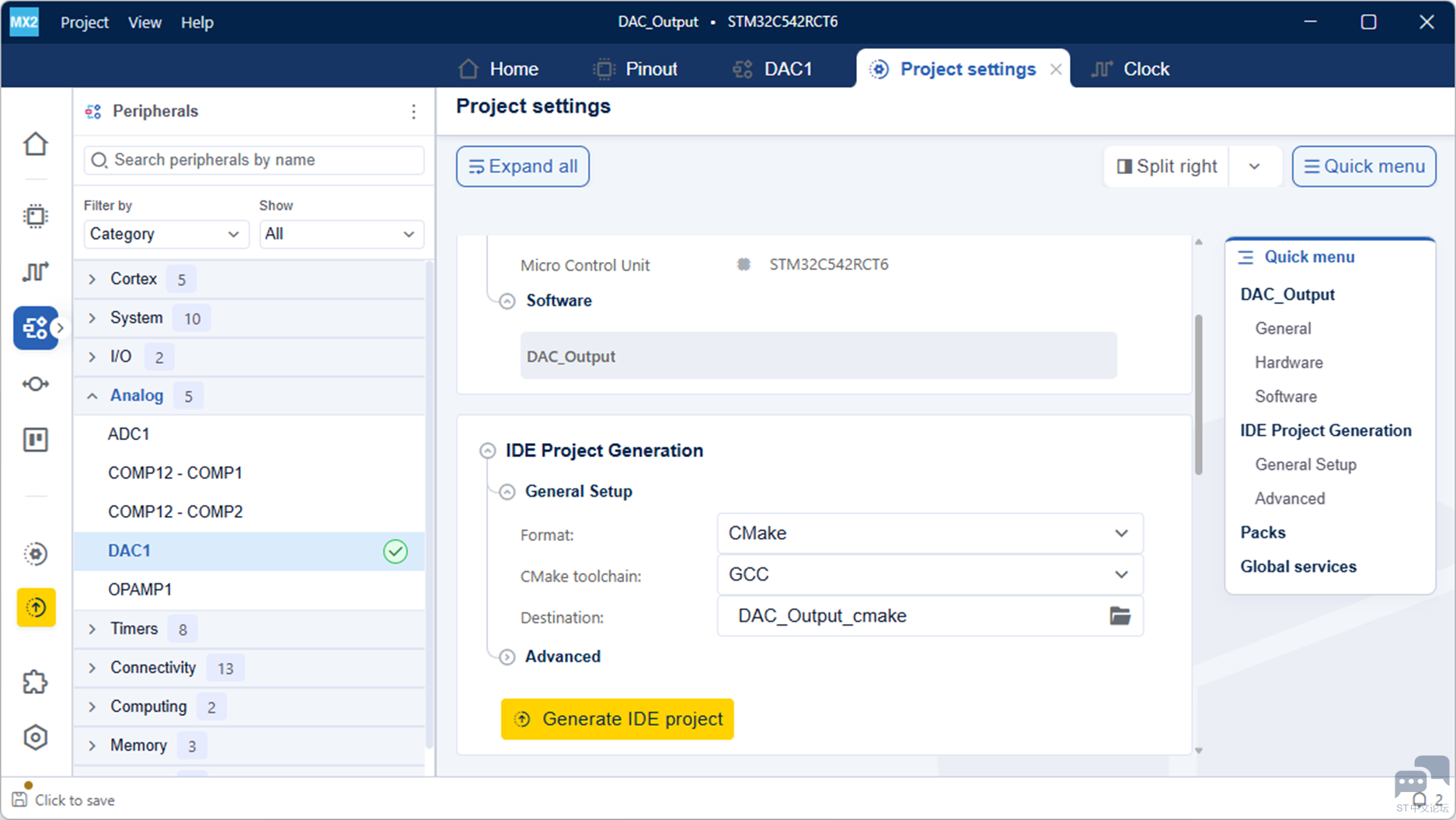The image size is (1456, 820).
Task: Open Project settings gear icon in sidebar
Action: point(36,553)
